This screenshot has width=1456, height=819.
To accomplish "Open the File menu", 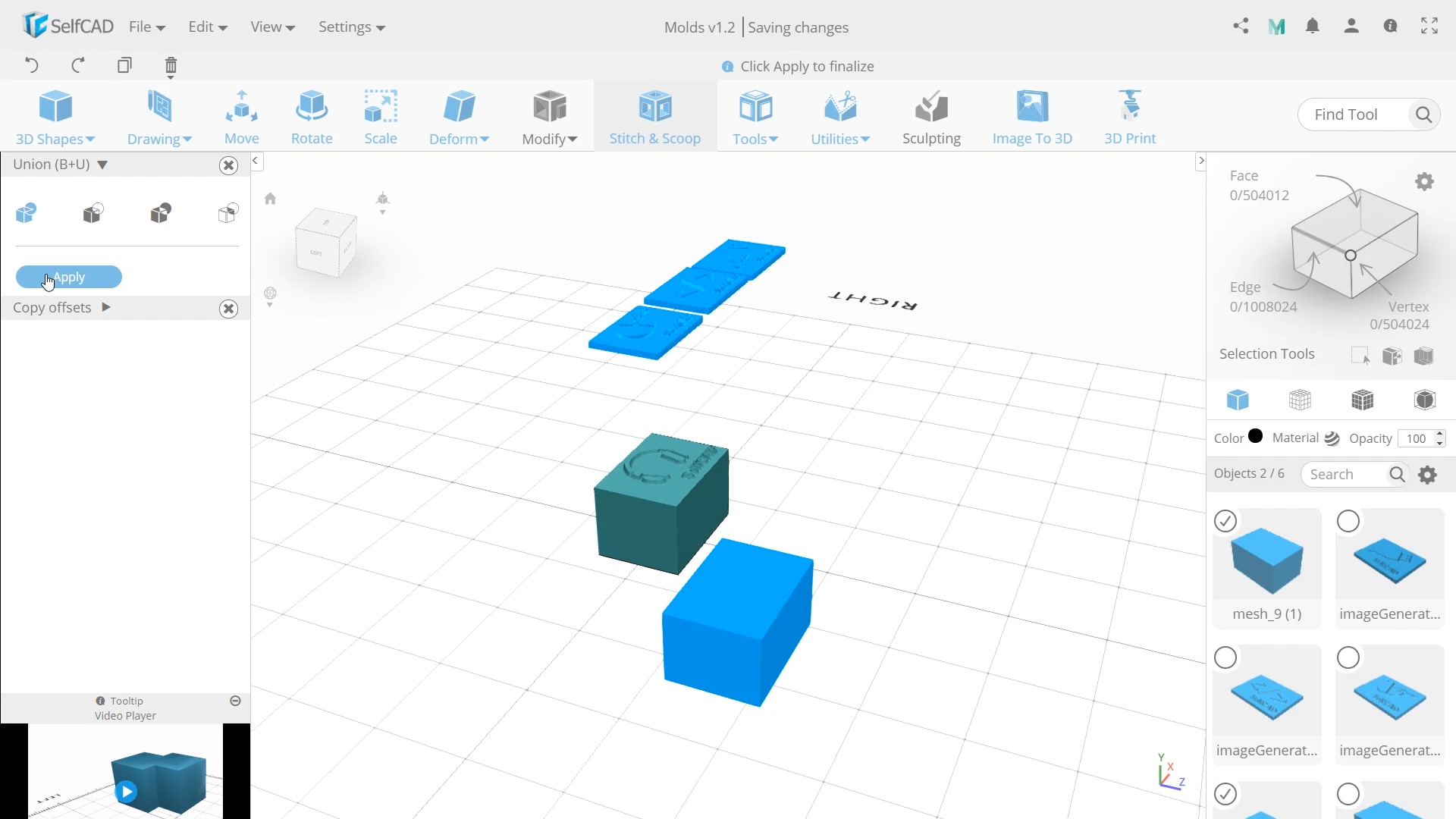I will pyautogui.click(x=146, y=27).
